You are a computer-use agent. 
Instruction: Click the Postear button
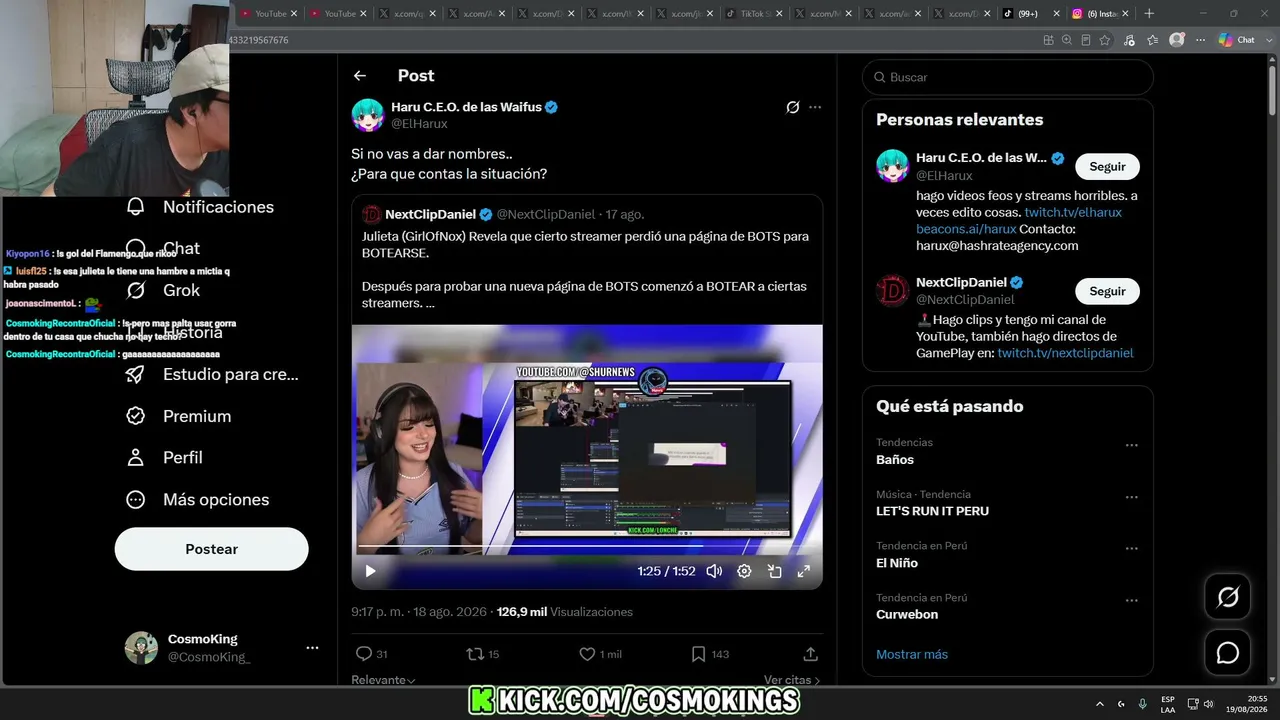(212, 549)
